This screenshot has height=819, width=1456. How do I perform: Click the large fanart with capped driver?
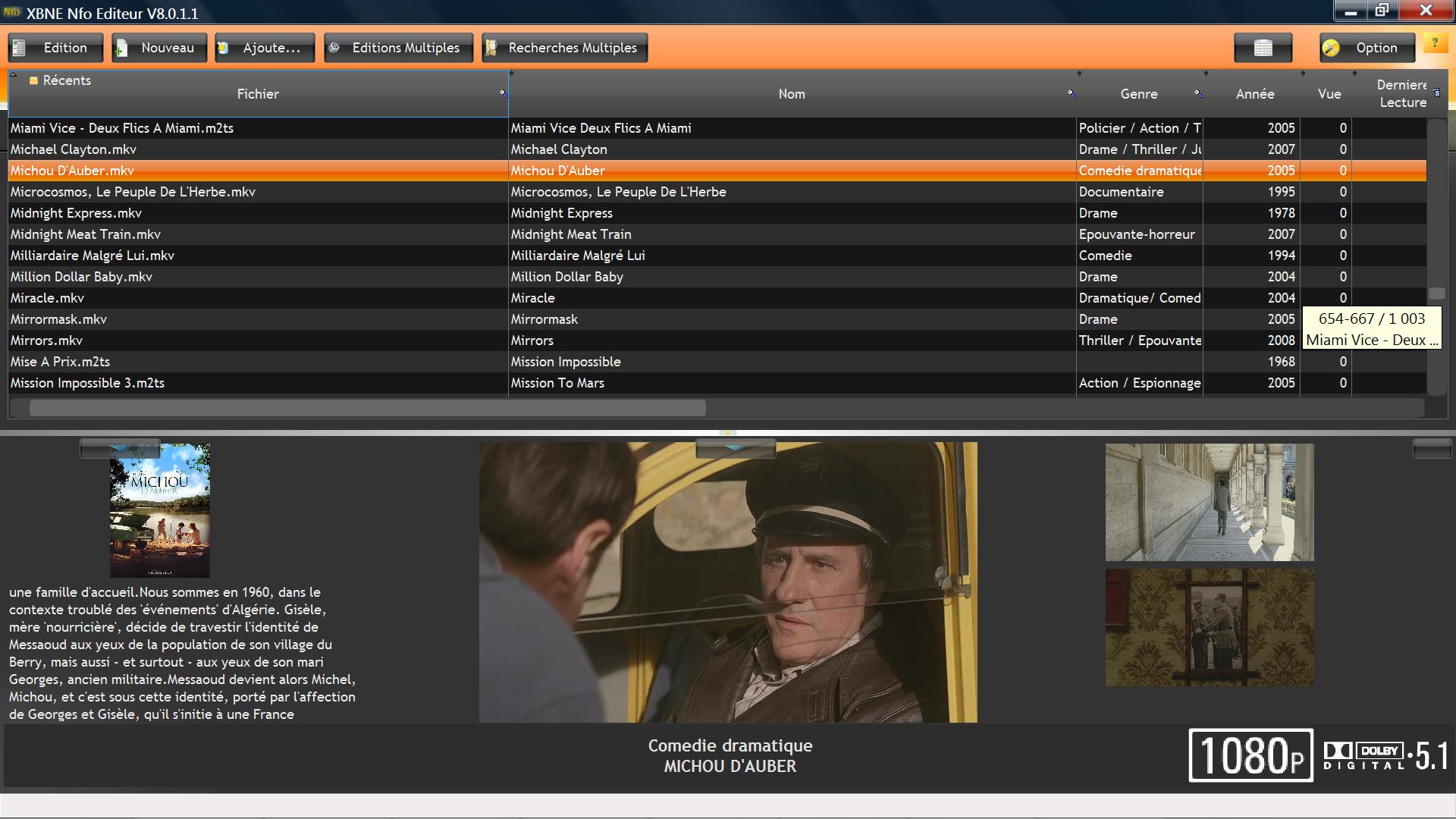pos(728,582)
